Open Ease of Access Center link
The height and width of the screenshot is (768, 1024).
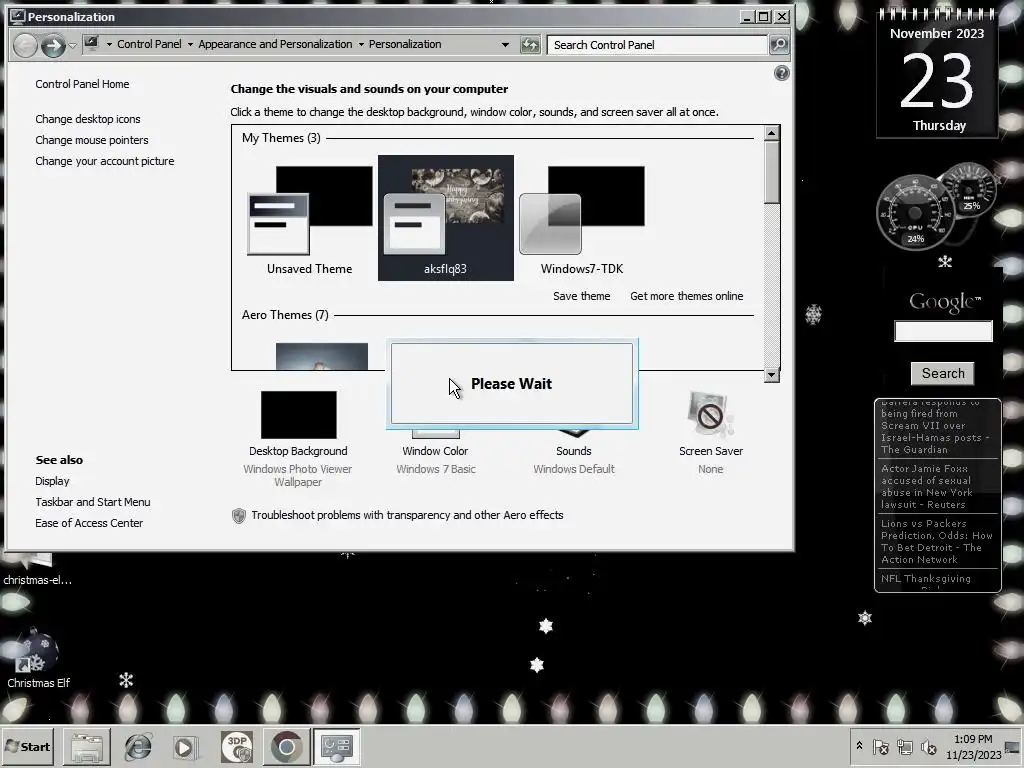tap(89, 522)
